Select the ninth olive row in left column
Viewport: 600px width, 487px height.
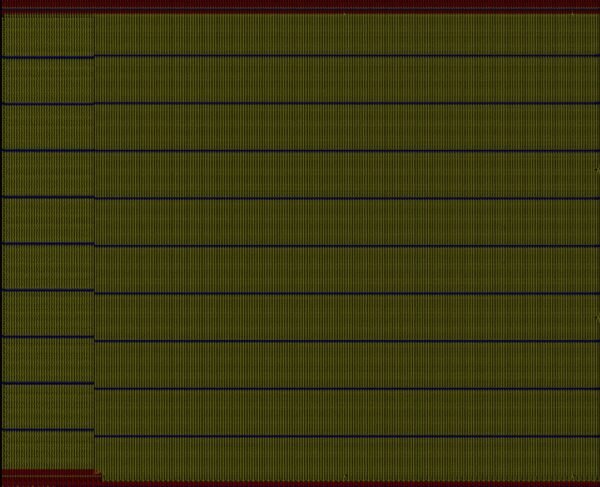click(x=47, y=407)
